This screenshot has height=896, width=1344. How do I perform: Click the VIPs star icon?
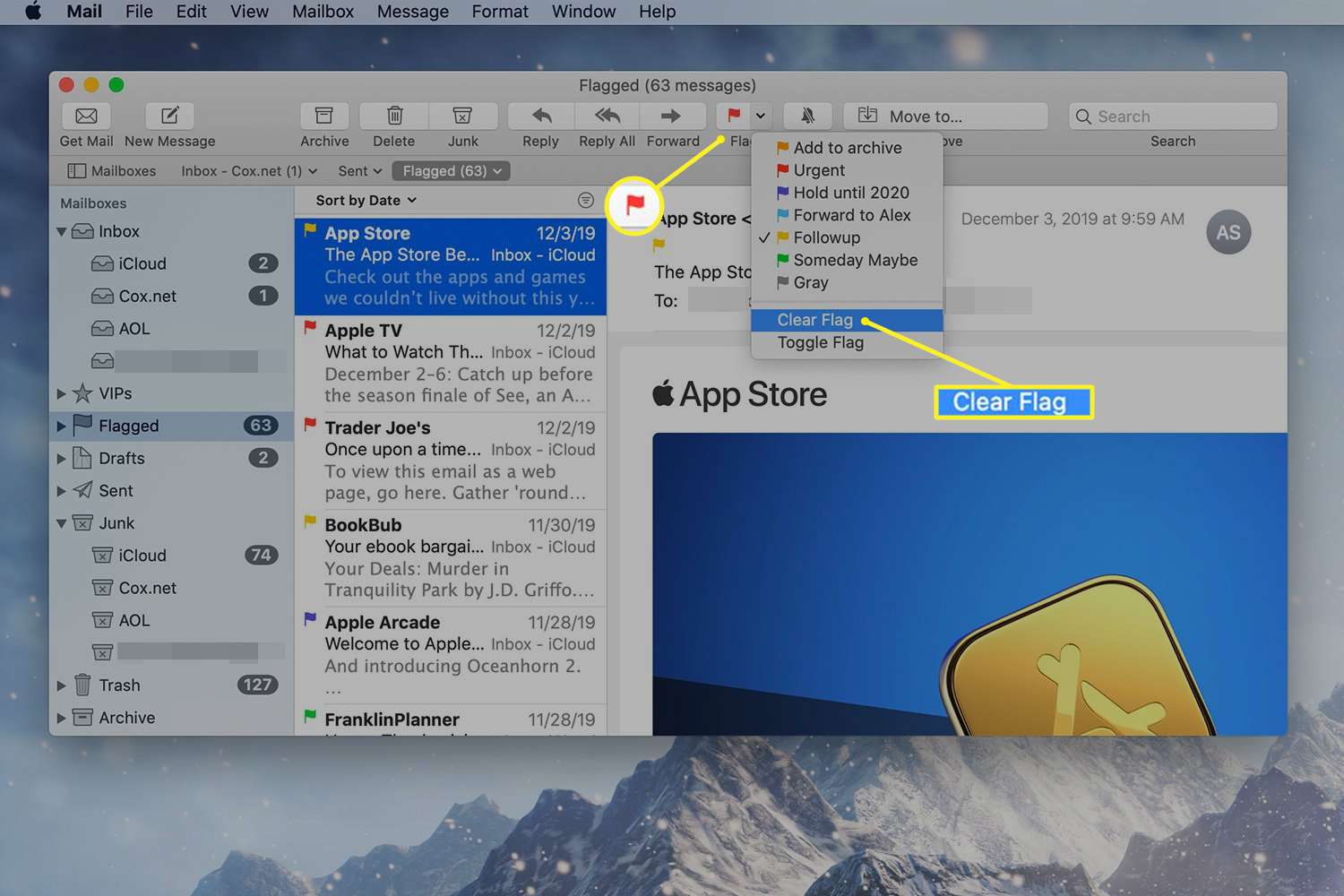pos(82,392)
